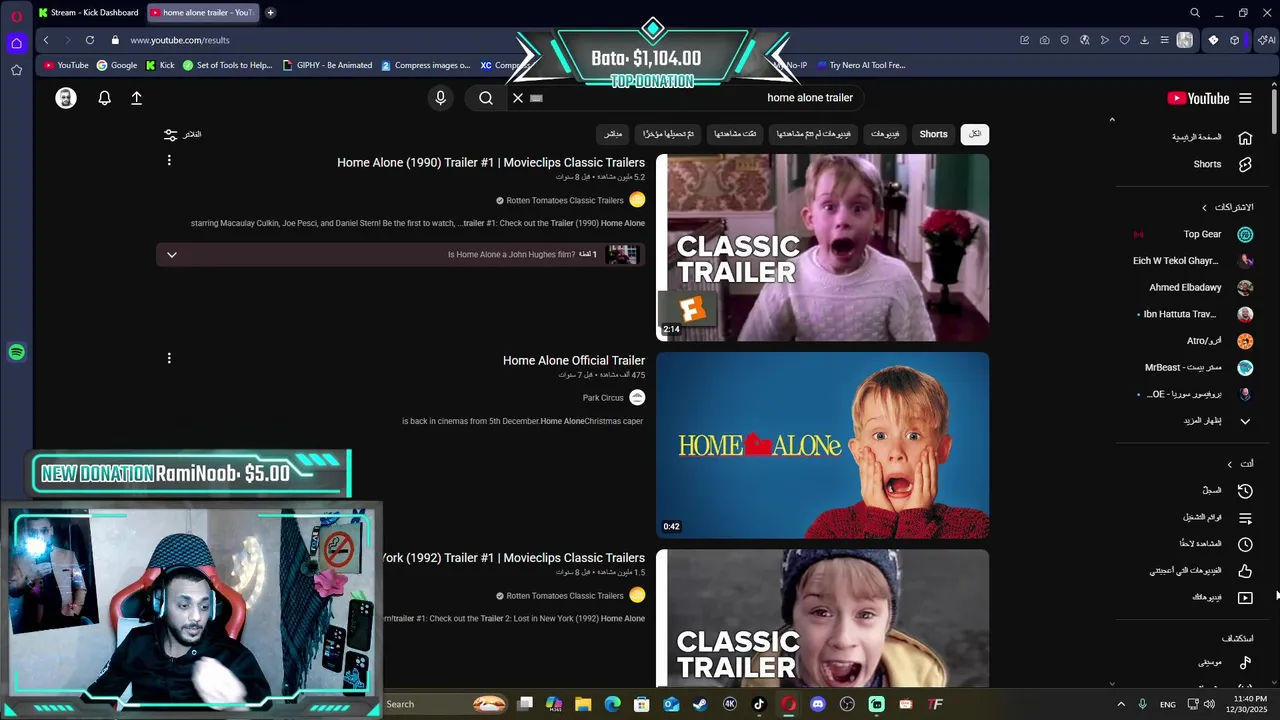Open the YouTube account avatar menu

coord(66,98)
